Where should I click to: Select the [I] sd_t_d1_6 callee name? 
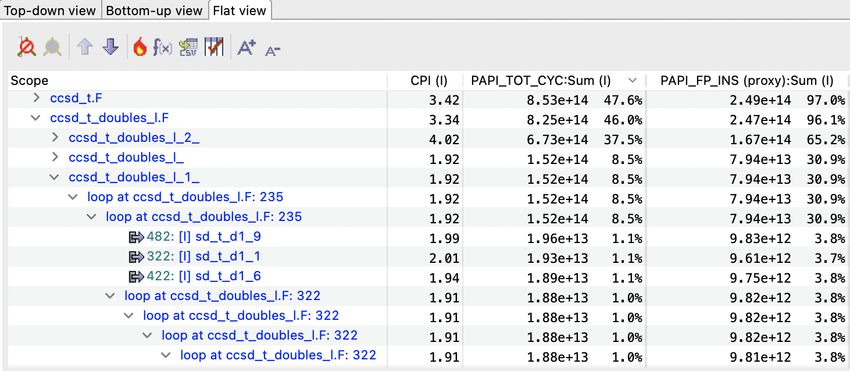pos(220,277)
